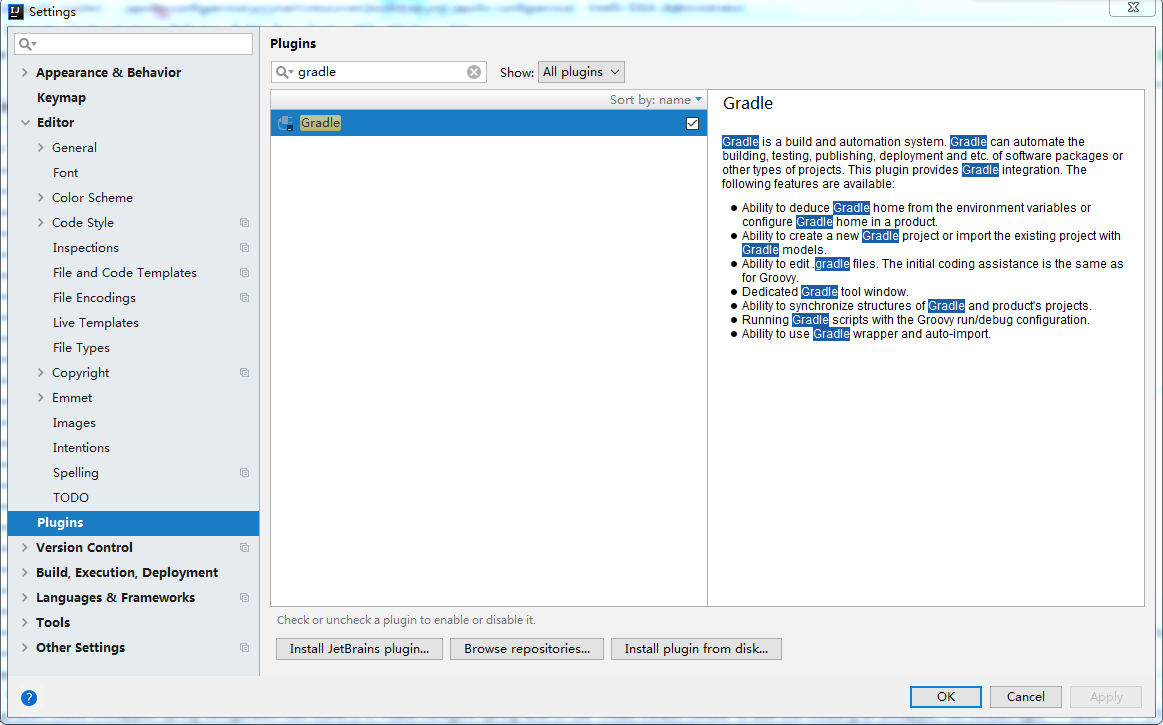Disable the Gradle plugin checkbox
This screenshot has height=725, width=1163.
[692, 123]
